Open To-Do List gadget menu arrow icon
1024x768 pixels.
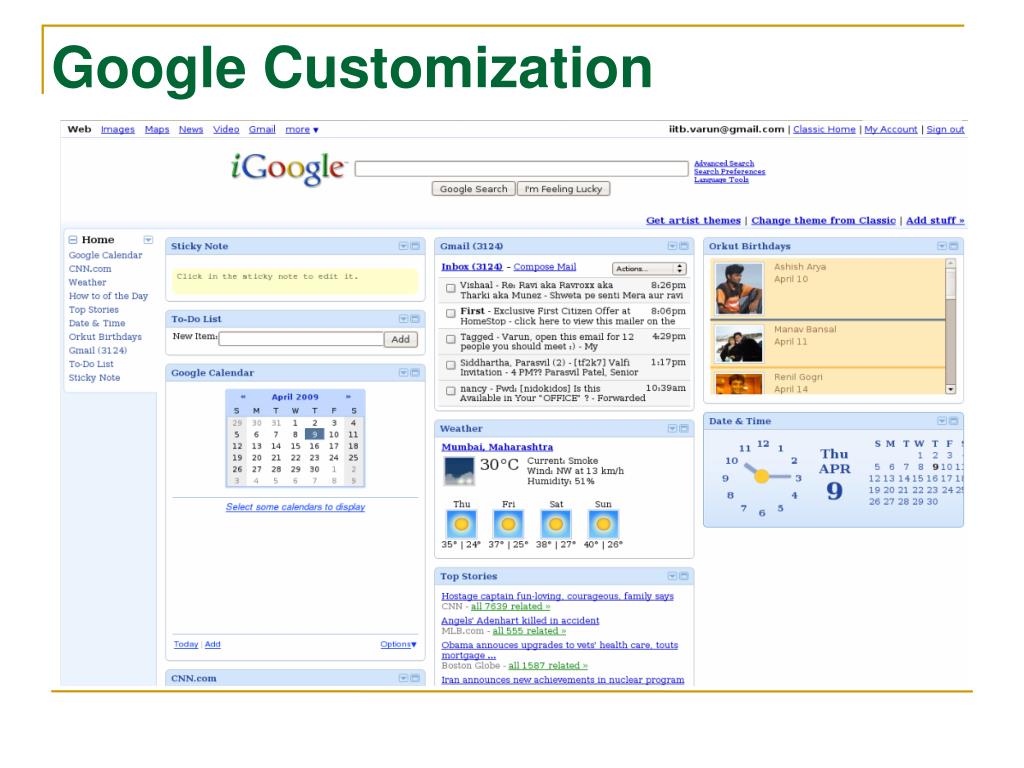[x=404, y=319]
